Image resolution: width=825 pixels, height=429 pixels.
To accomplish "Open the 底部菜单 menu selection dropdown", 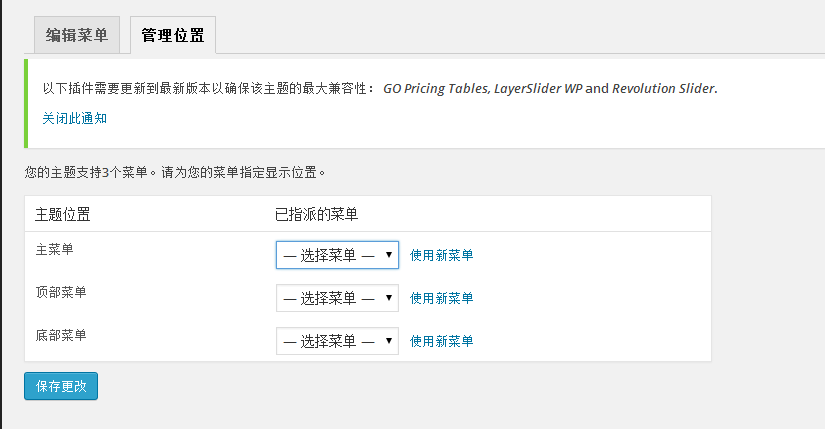I will tap(337, 341).
